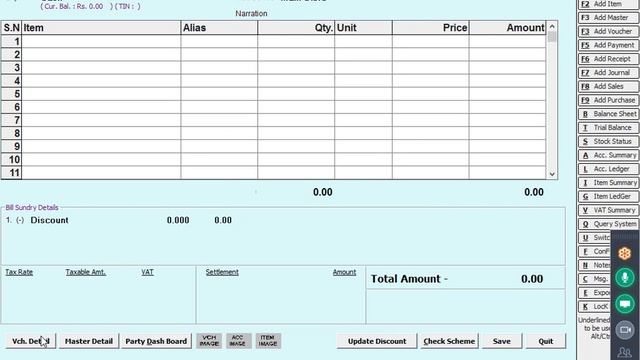
Task: Click Check Scheme button
Action: point(449,341)
